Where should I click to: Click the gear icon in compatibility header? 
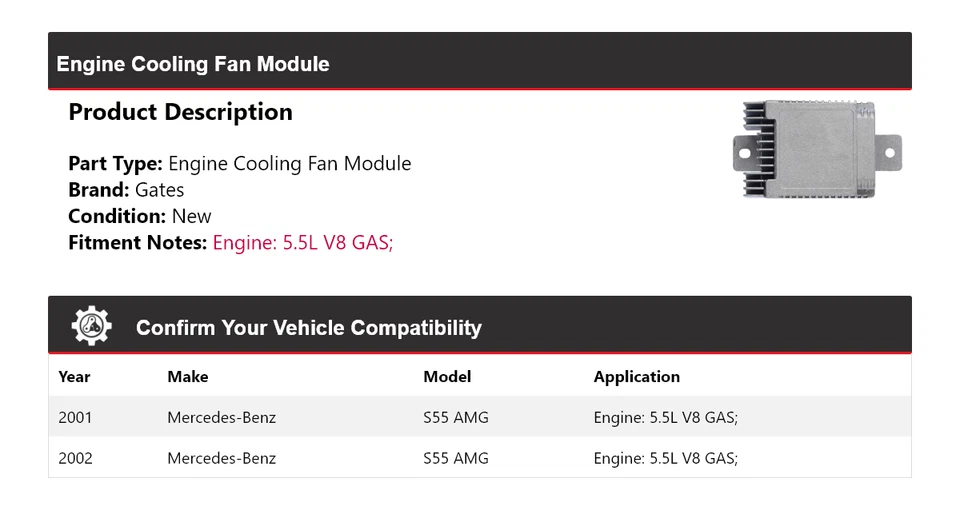pos(91,327)
